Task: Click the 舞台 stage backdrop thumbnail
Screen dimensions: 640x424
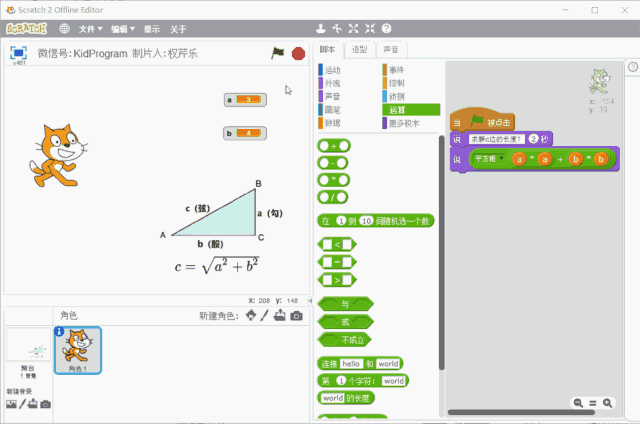Action: [x=27, y=350]
